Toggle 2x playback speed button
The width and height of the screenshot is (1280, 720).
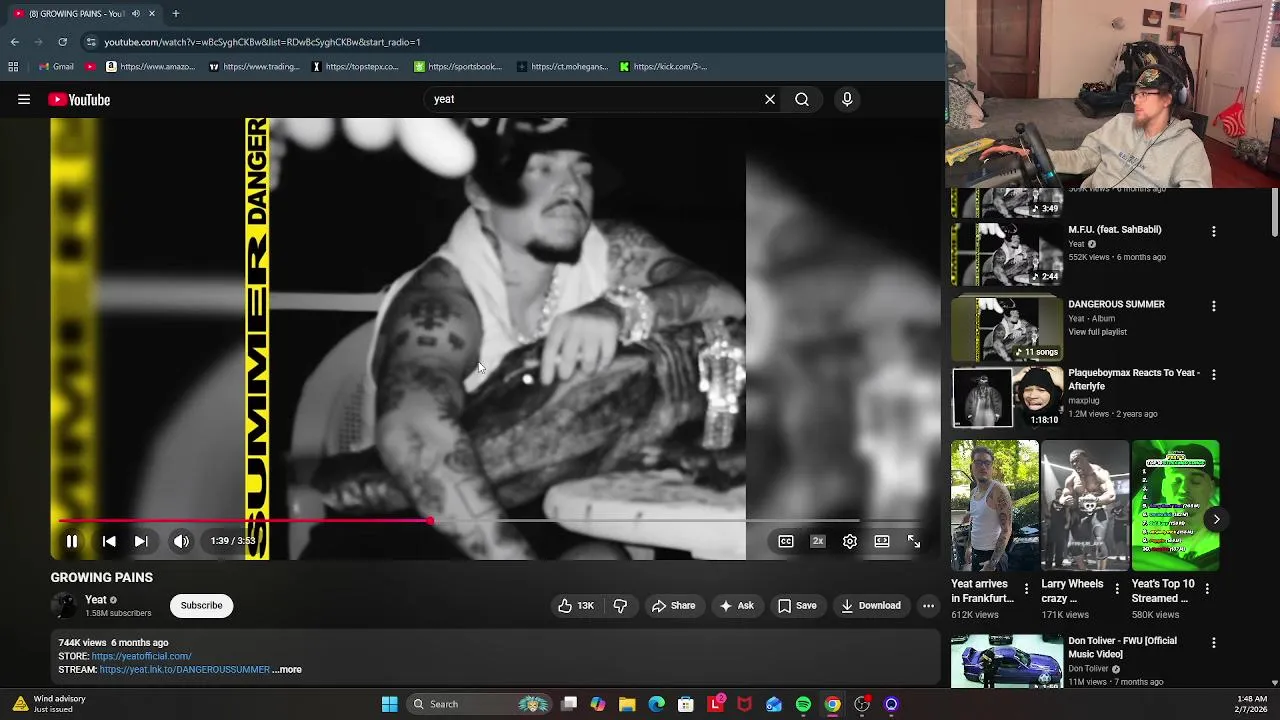pos(818,541)
